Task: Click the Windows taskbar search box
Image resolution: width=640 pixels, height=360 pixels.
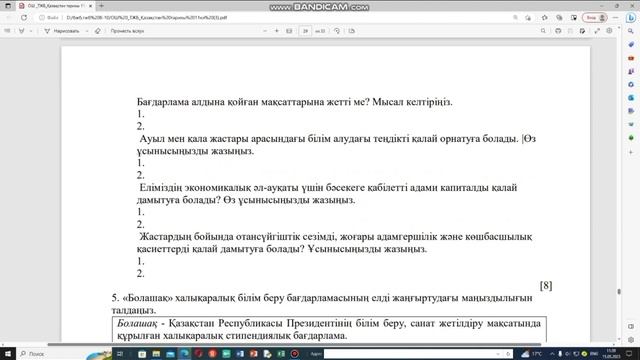Action: point(63,353)
